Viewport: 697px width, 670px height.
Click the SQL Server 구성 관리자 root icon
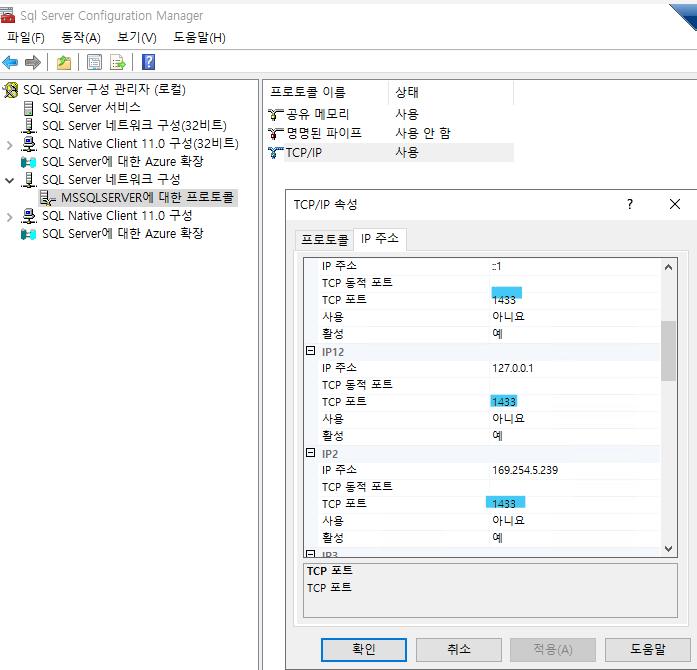11,90
